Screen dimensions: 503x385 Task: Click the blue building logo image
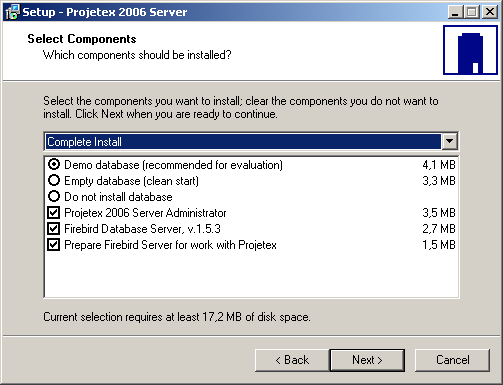point(470,50)
